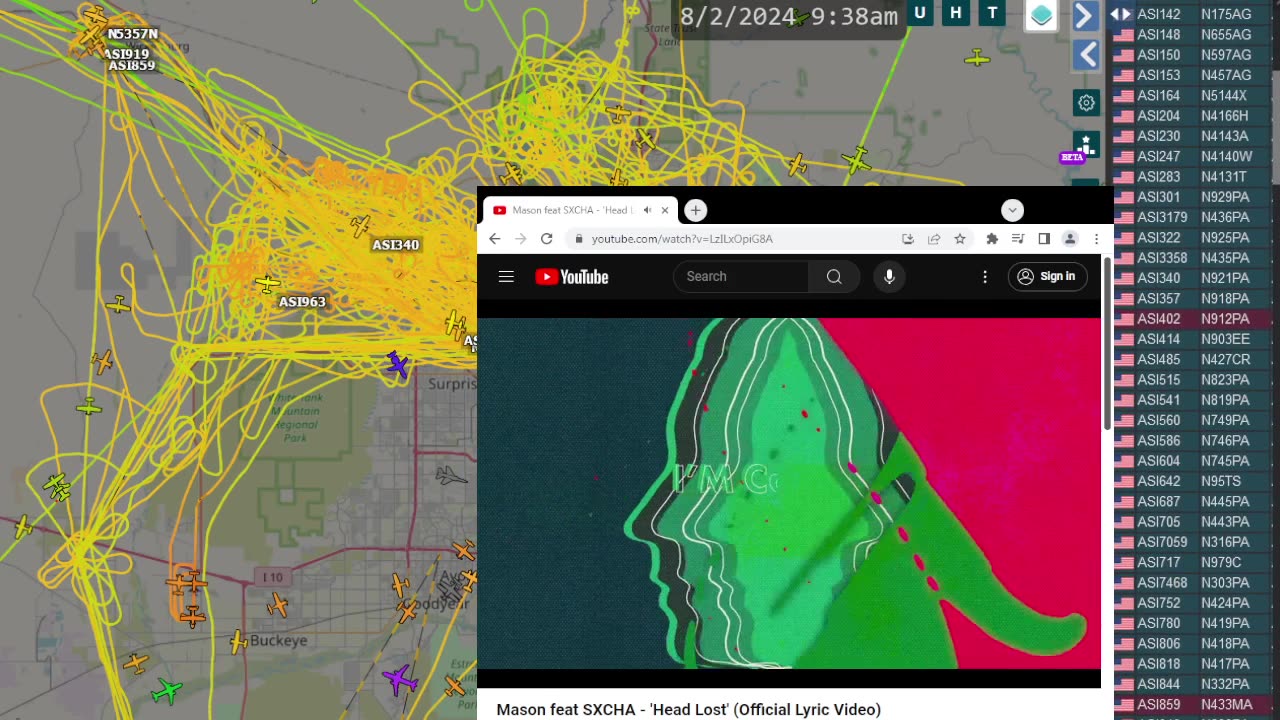Select the purple aircraft near bottom edge
The width and height of the screenshot is (1280, 720).
click(400, 680)
